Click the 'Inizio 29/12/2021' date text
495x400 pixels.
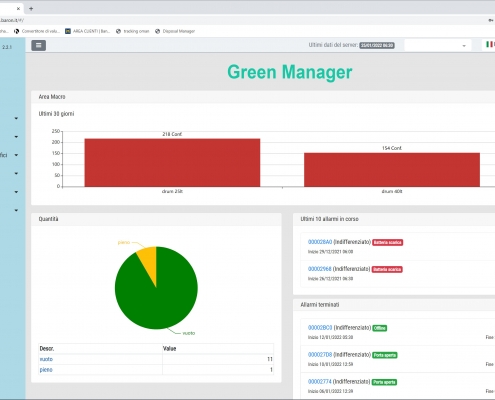(x=330, y=252)
